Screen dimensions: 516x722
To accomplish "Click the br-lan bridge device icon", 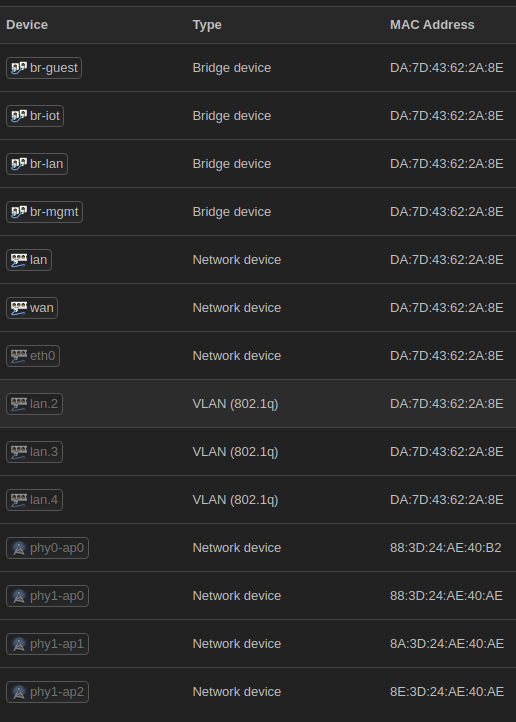I will click(19, 164).
